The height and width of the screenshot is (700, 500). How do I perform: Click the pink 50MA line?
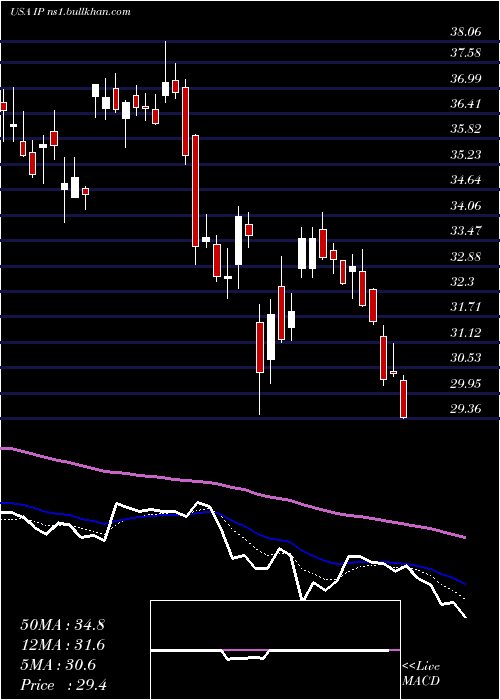pos(232,488)
